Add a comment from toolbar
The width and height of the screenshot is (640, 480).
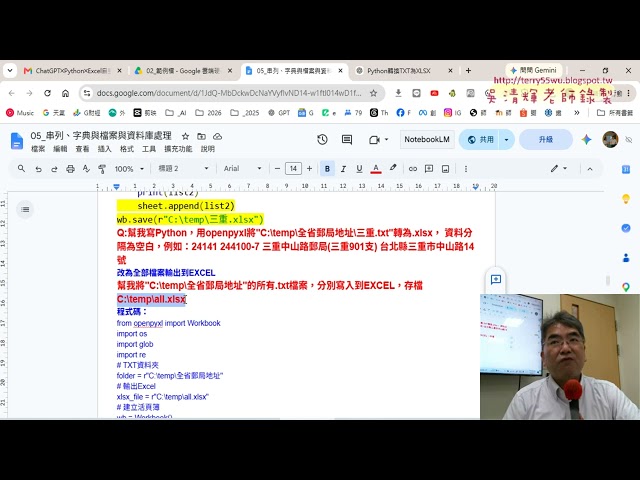click(429, 169)
